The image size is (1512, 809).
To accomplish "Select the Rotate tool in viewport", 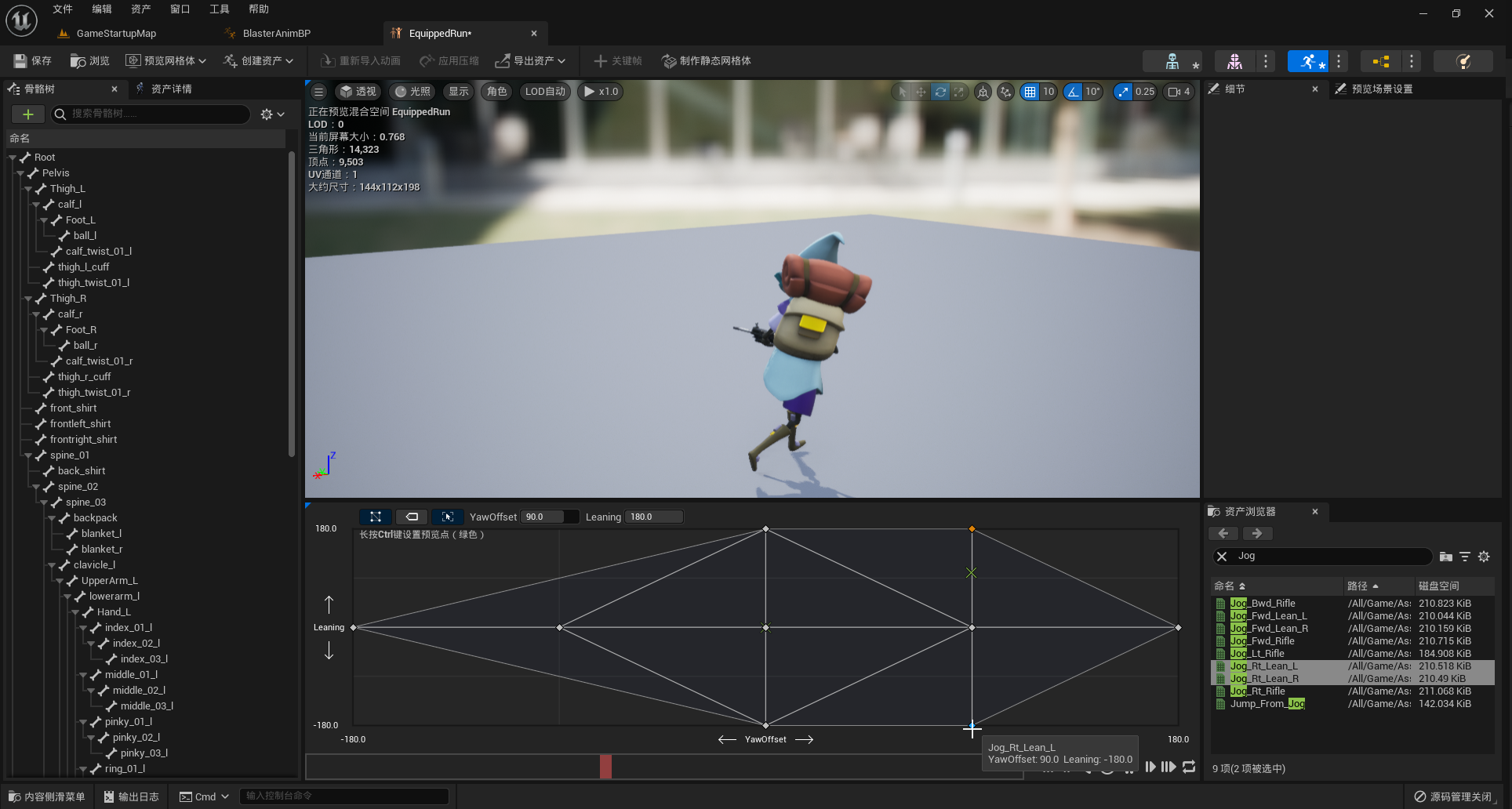I will coord(940,92).
